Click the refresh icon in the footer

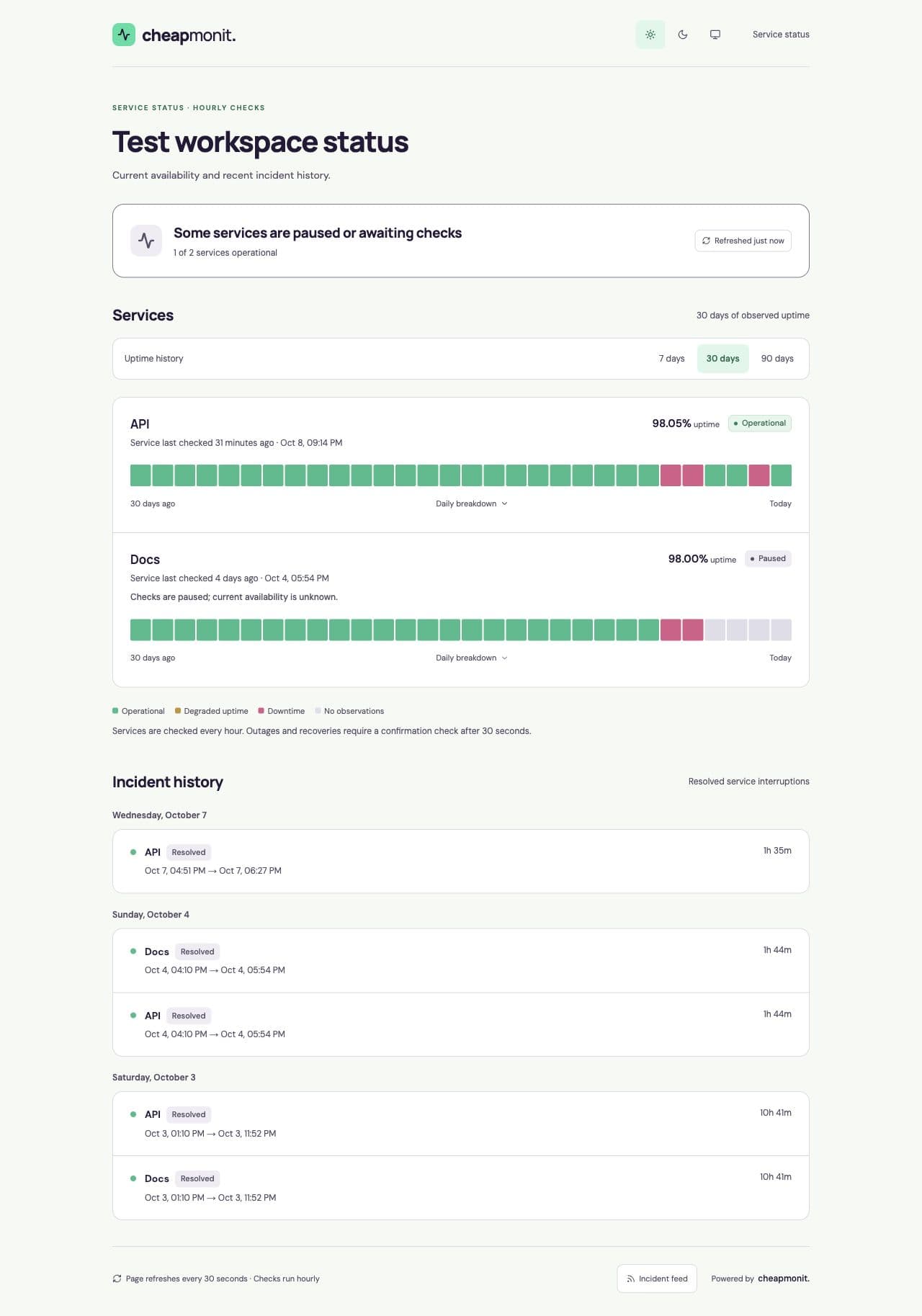click(117, 1279)
